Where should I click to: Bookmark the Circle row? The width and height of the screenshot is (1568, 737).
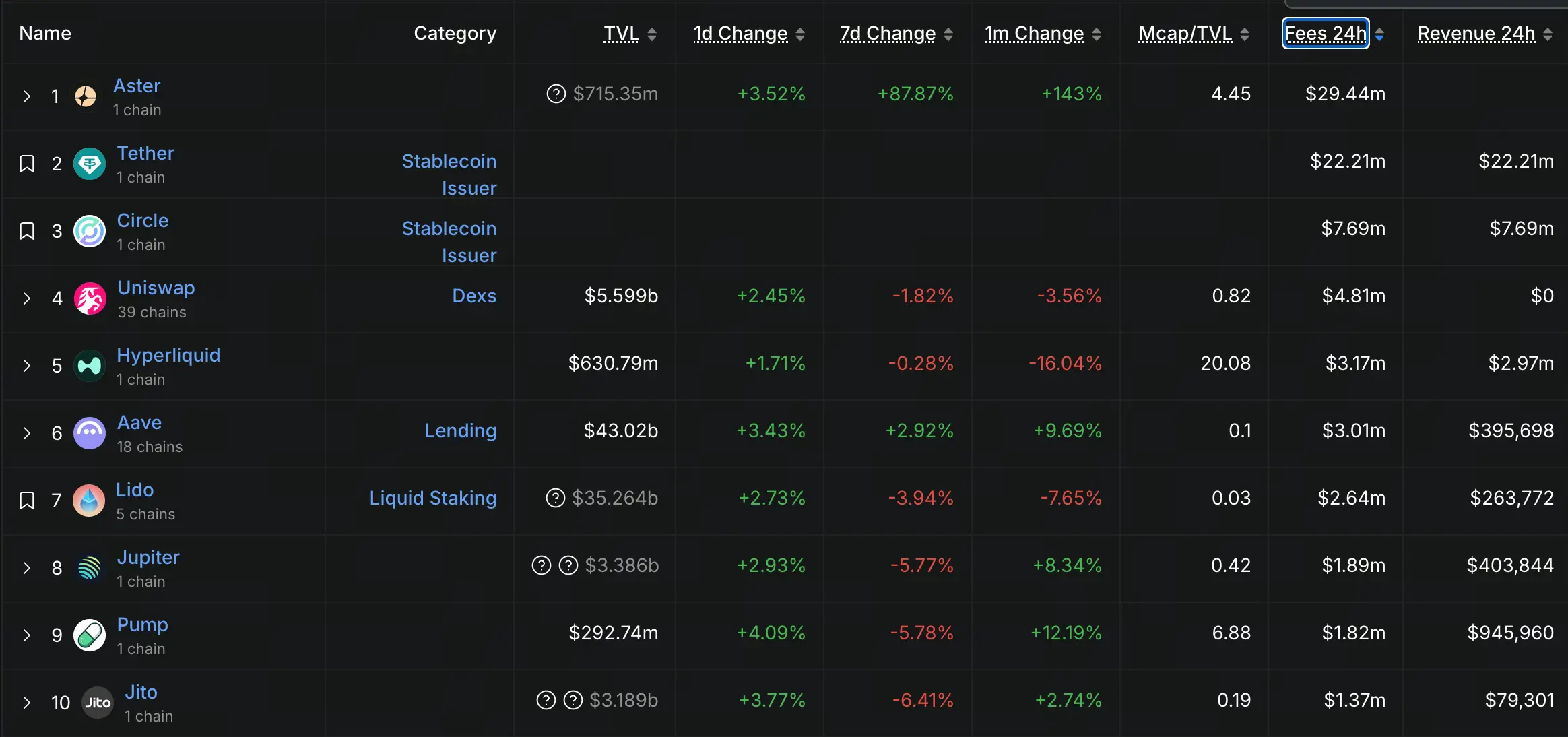click(27, 231)
